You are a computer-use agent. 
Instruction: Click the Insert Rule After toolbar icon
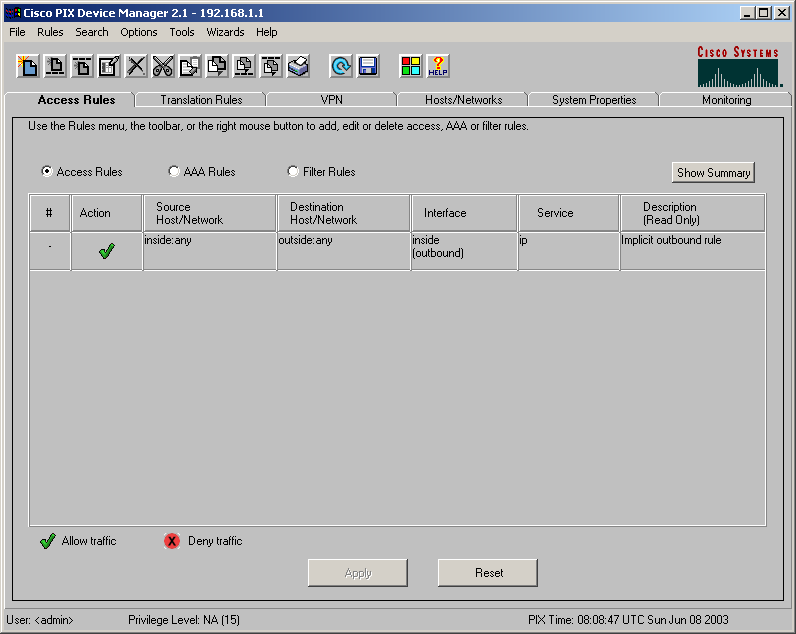click(x=82, y=66)
